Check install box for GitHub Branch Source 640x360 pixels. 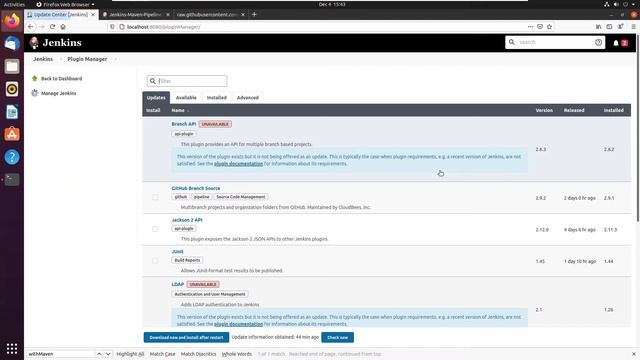pos(155,197)
